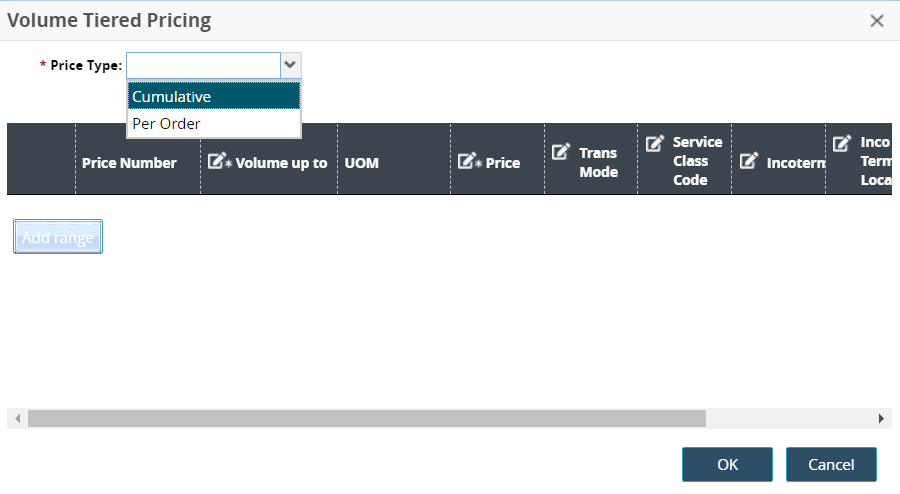Click the horizontal scrollbar thumb

[x=366, y=418]
